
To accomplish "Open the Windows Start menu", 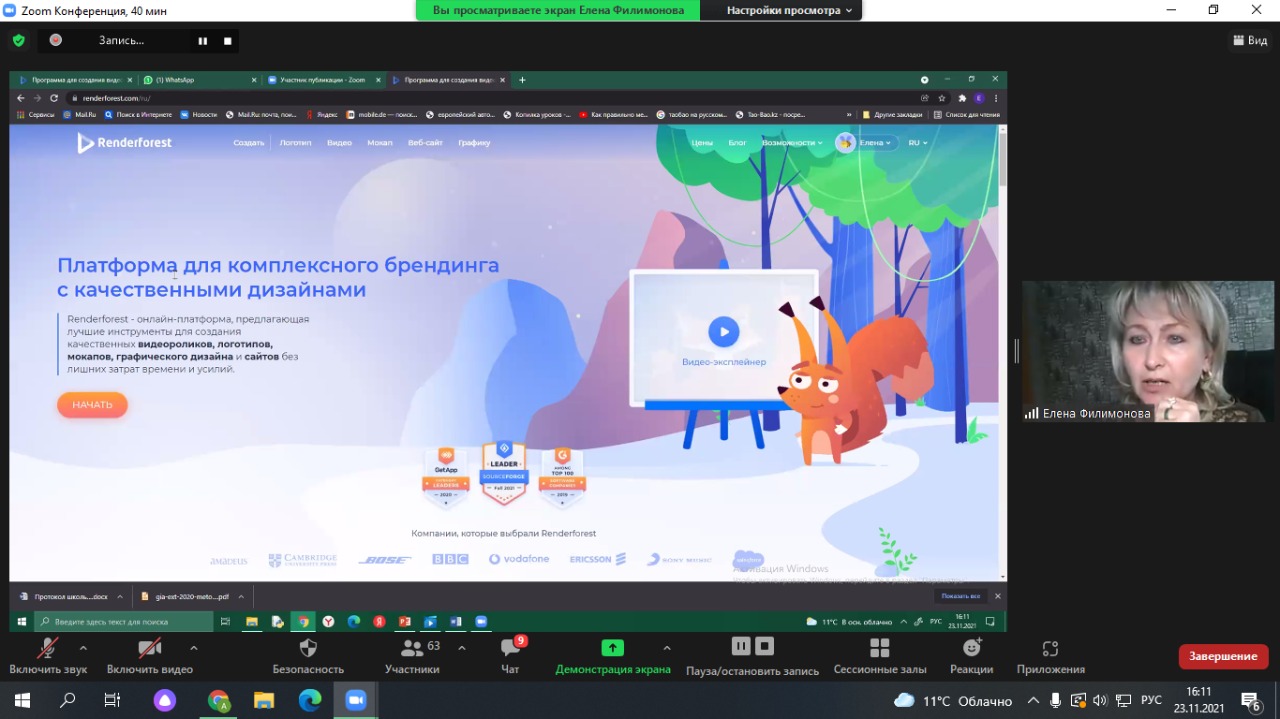I will 22,700.
